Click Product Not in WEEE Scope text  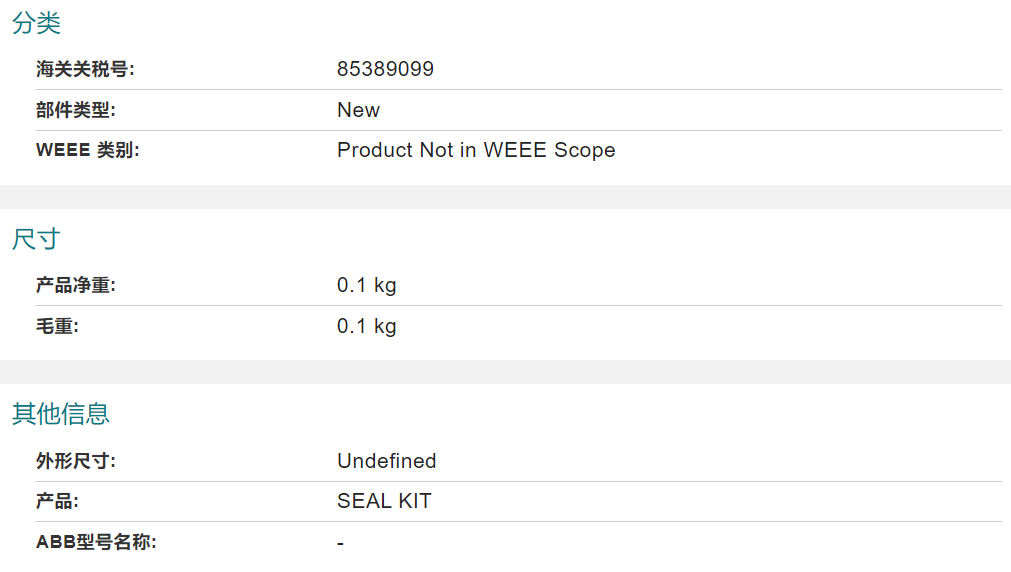click(476, 150)
